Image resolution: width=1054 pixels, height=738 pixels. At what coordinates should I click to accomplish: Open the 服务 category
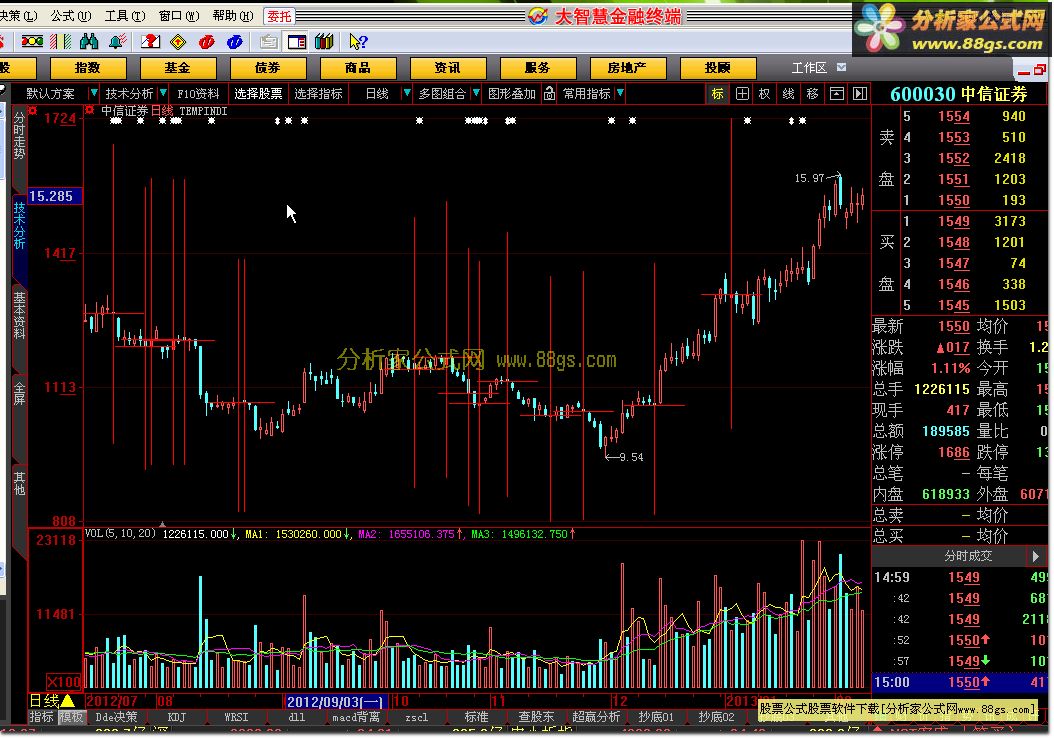(538, 68)
